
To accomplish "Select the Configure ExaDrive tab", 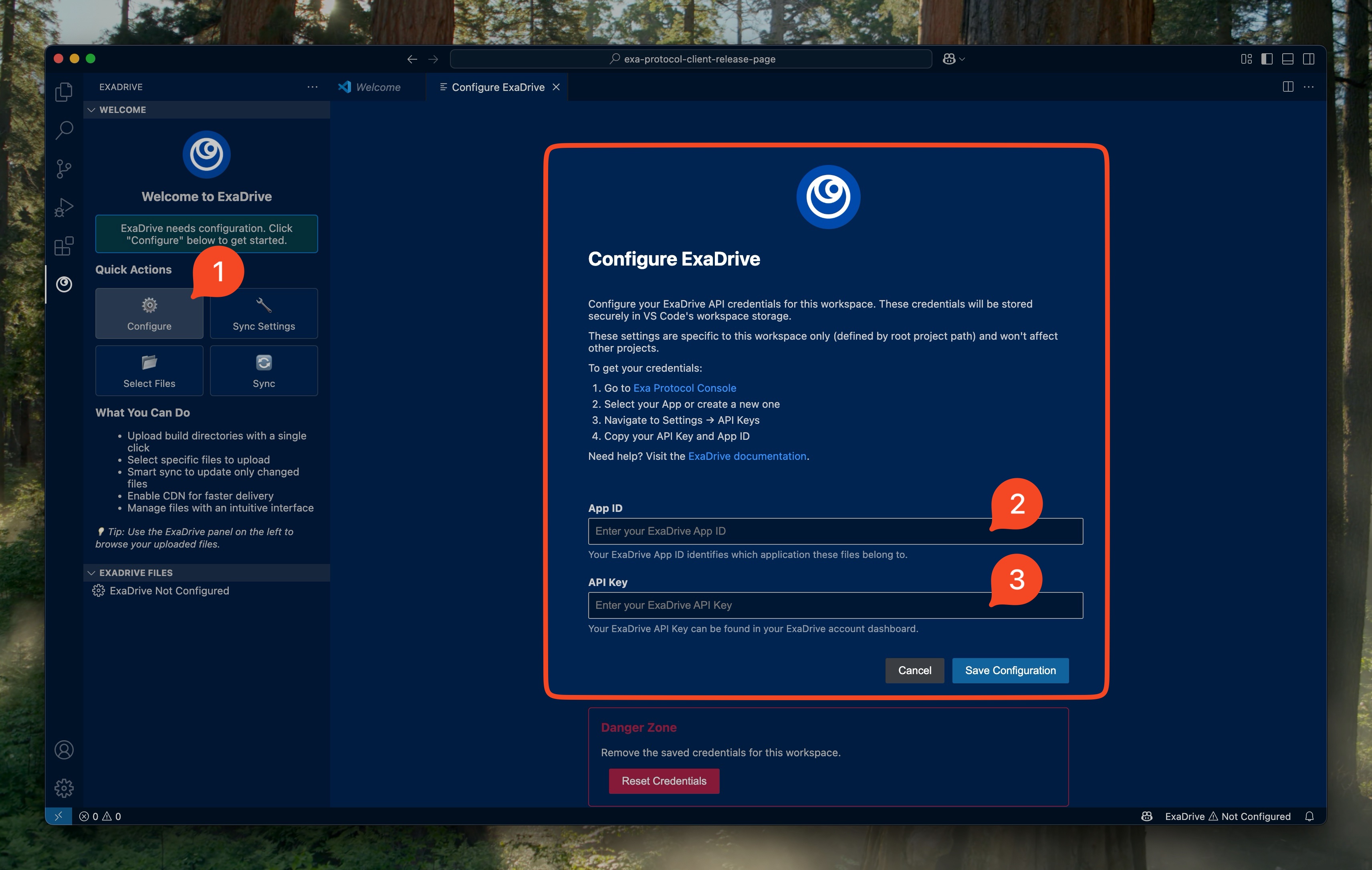I will click(x=497, y=87).
